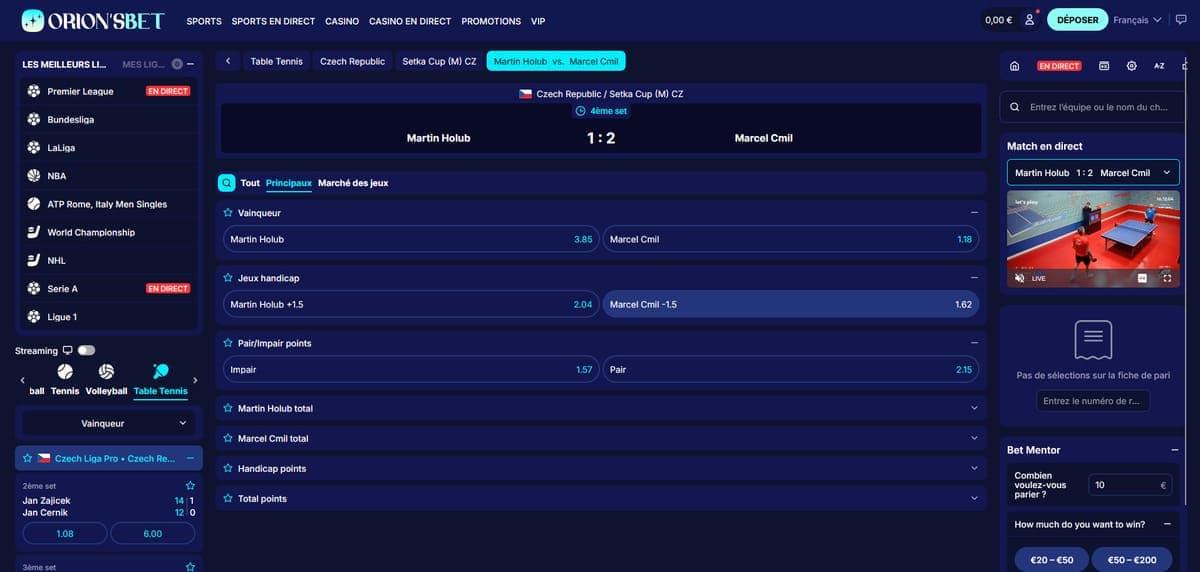Click the A-Z sorting icon
This screenshot has width=1200, height=572.
[1159, 66]
